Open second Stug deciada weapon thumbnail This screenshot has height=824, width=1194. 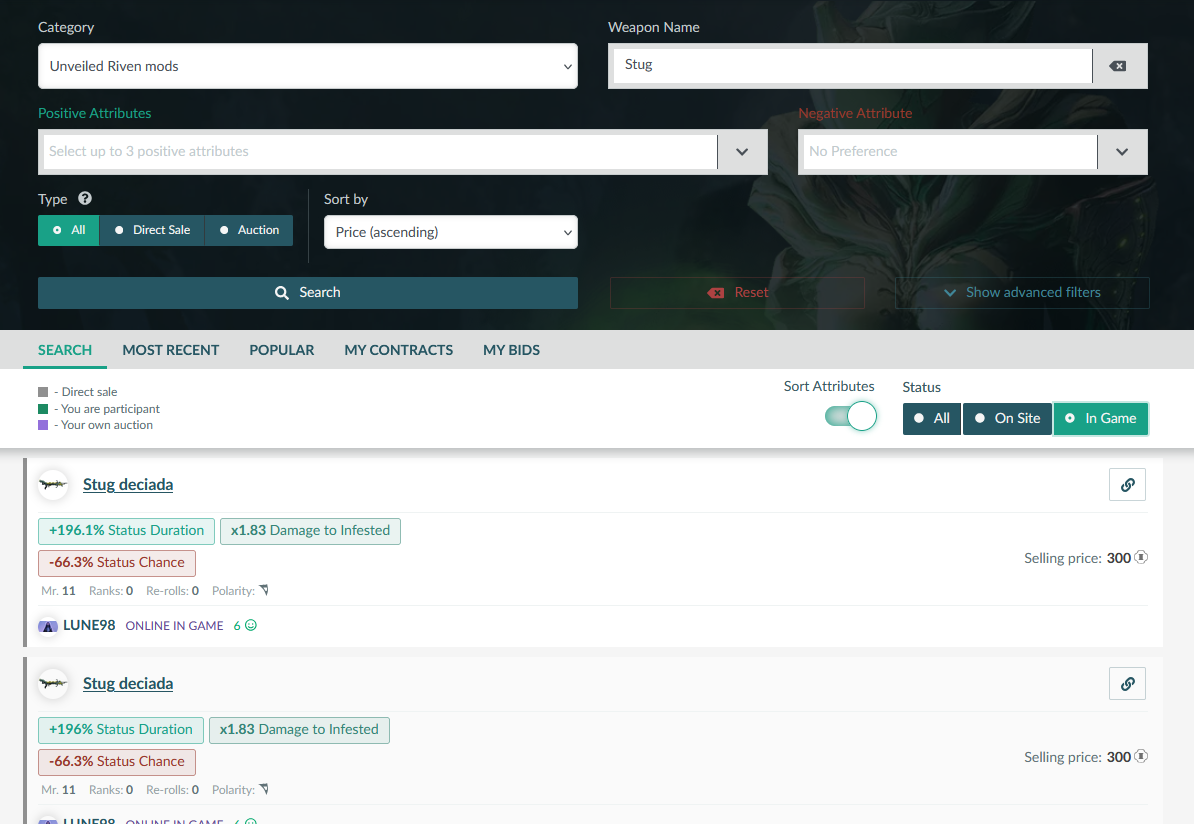53,684
